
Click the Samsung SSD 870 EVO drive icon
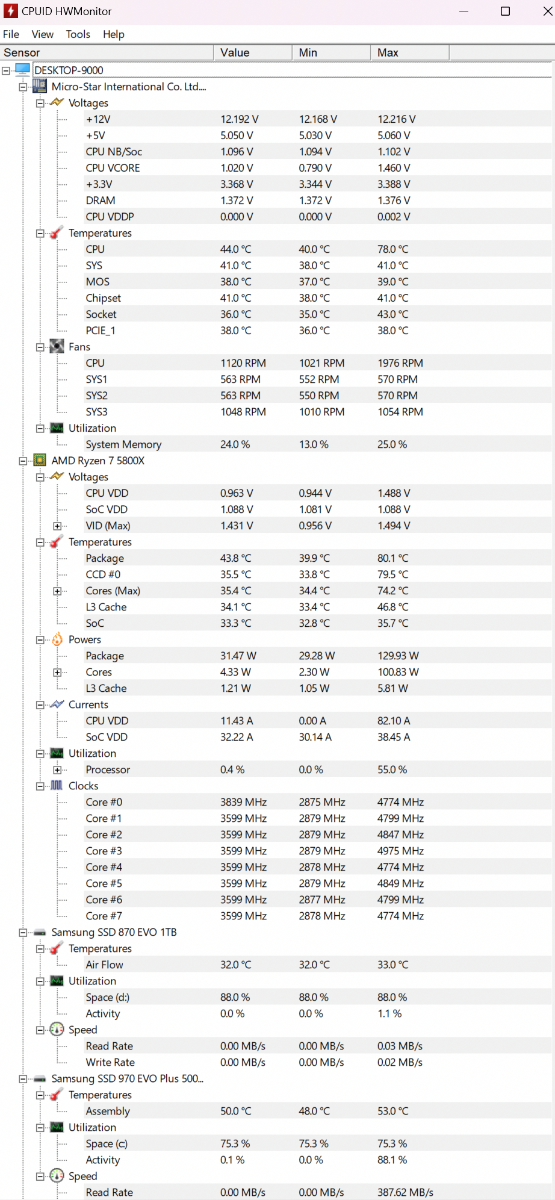[x=40, y=932]
